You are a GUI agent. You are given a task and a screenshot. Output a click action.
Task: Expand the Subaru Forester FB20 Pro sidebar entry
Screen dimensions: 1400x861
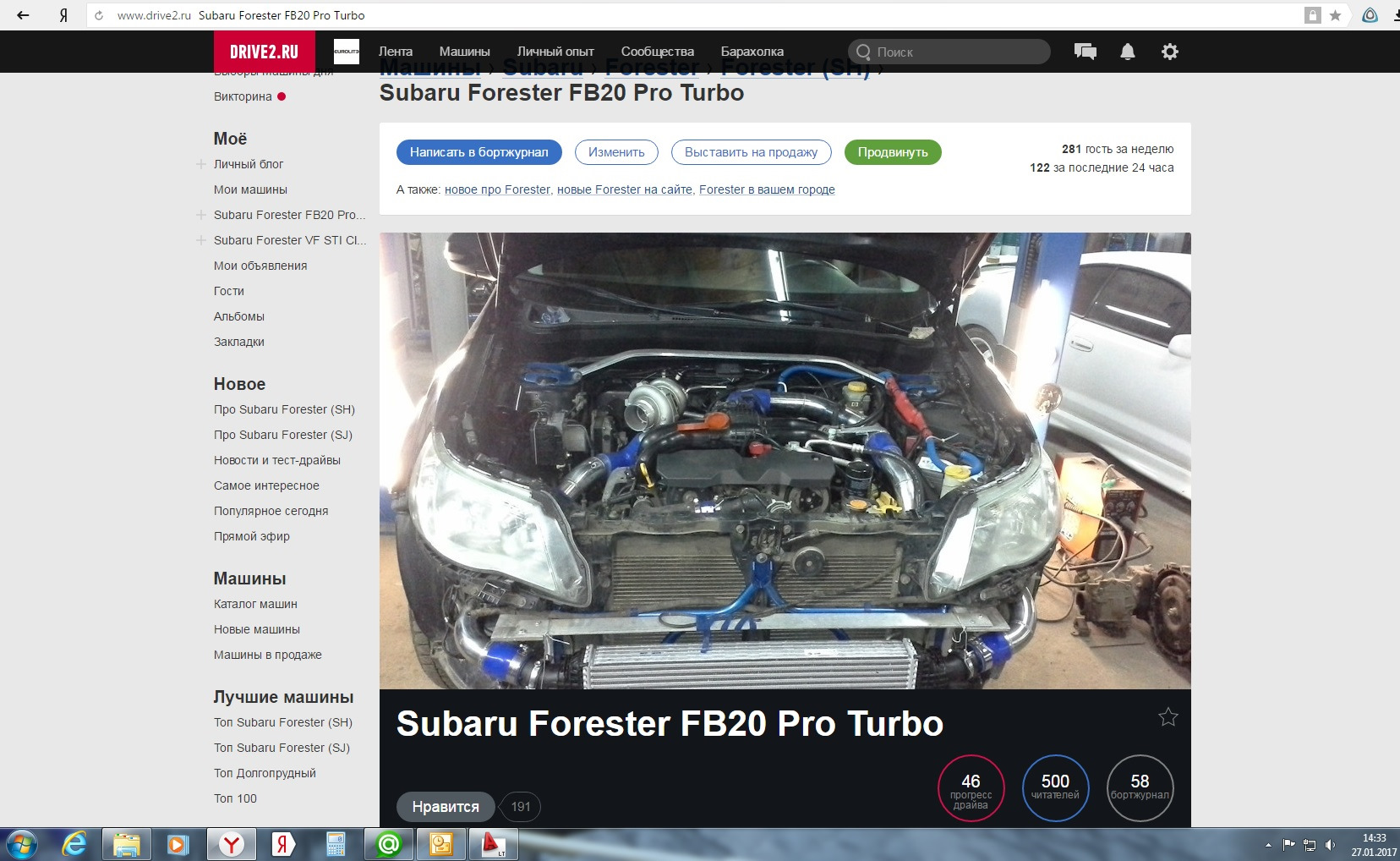coord(201,215)
